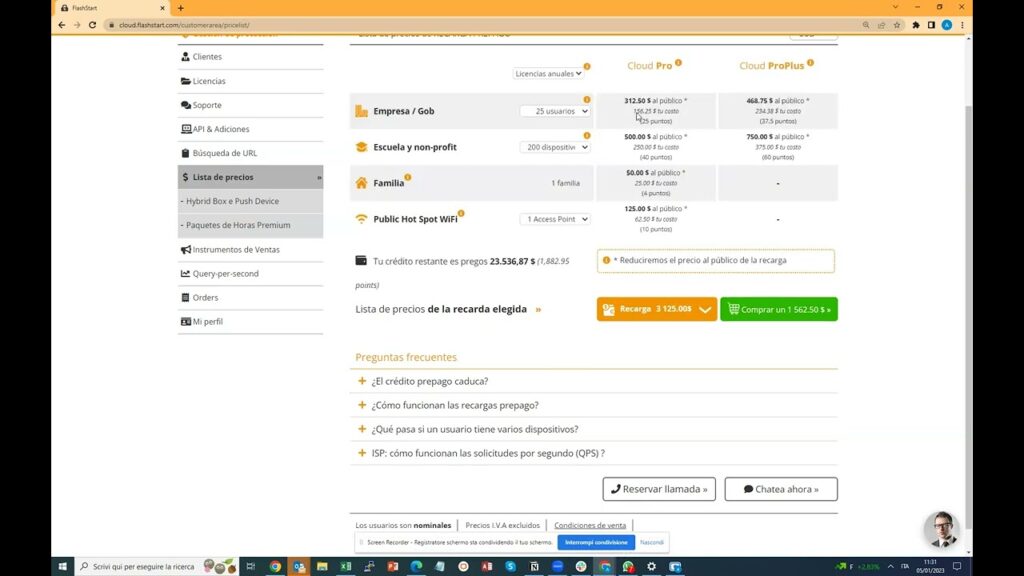
Task: Click the Empresa / Gob building icon
Action: coord(361,111)
